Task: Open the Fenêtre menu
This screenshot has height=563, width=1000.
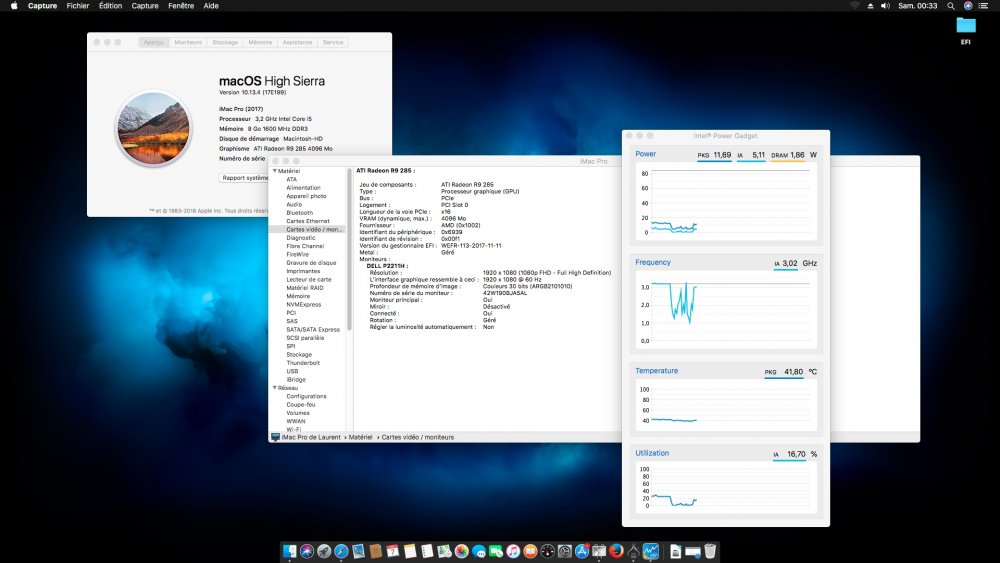Action: 181,6
